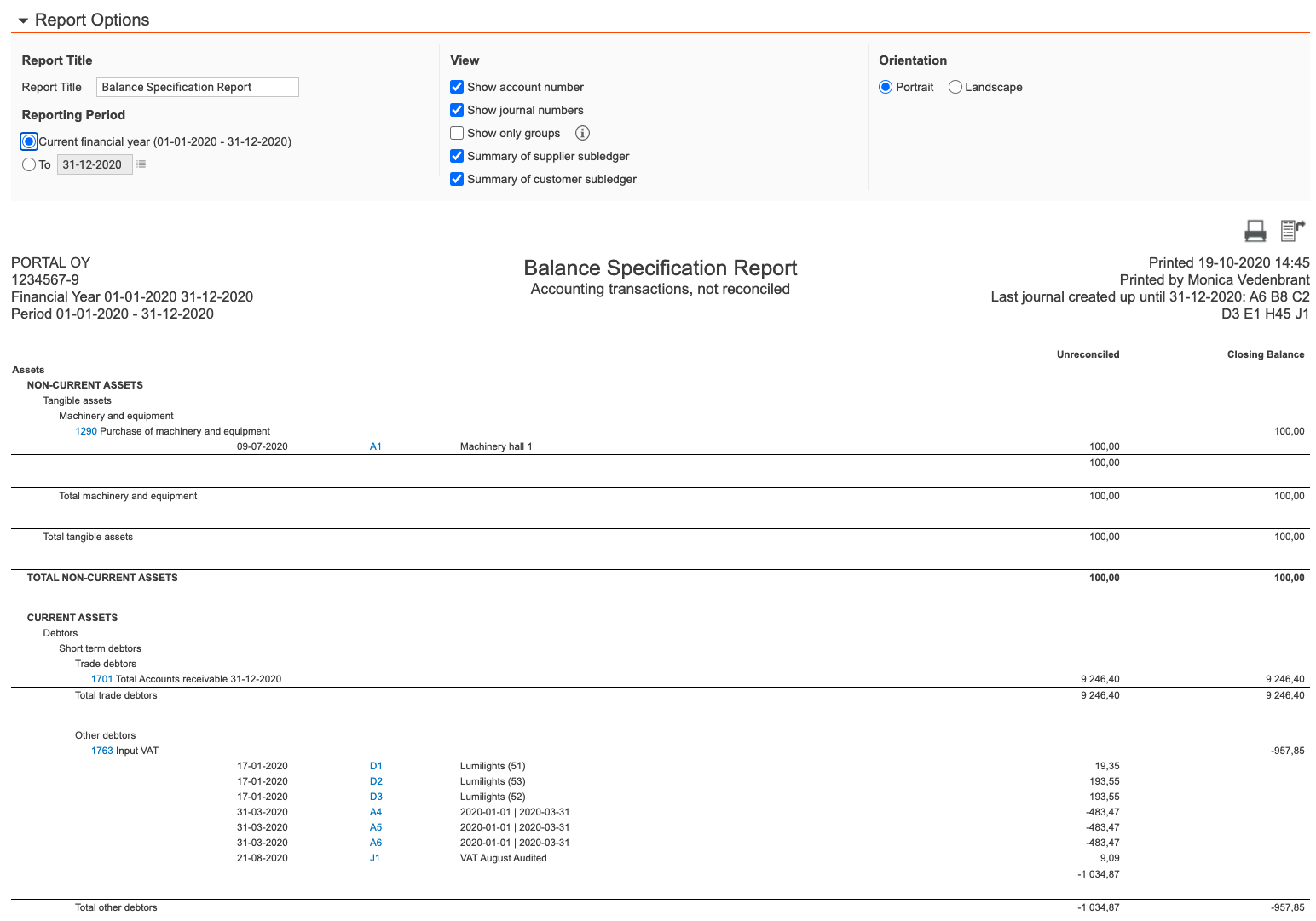Image resolution: width=1316 pixels, height=921 pixels.
Task: Open account 1290 Purchase of machinery and equipment
Action: pos(86,431)
